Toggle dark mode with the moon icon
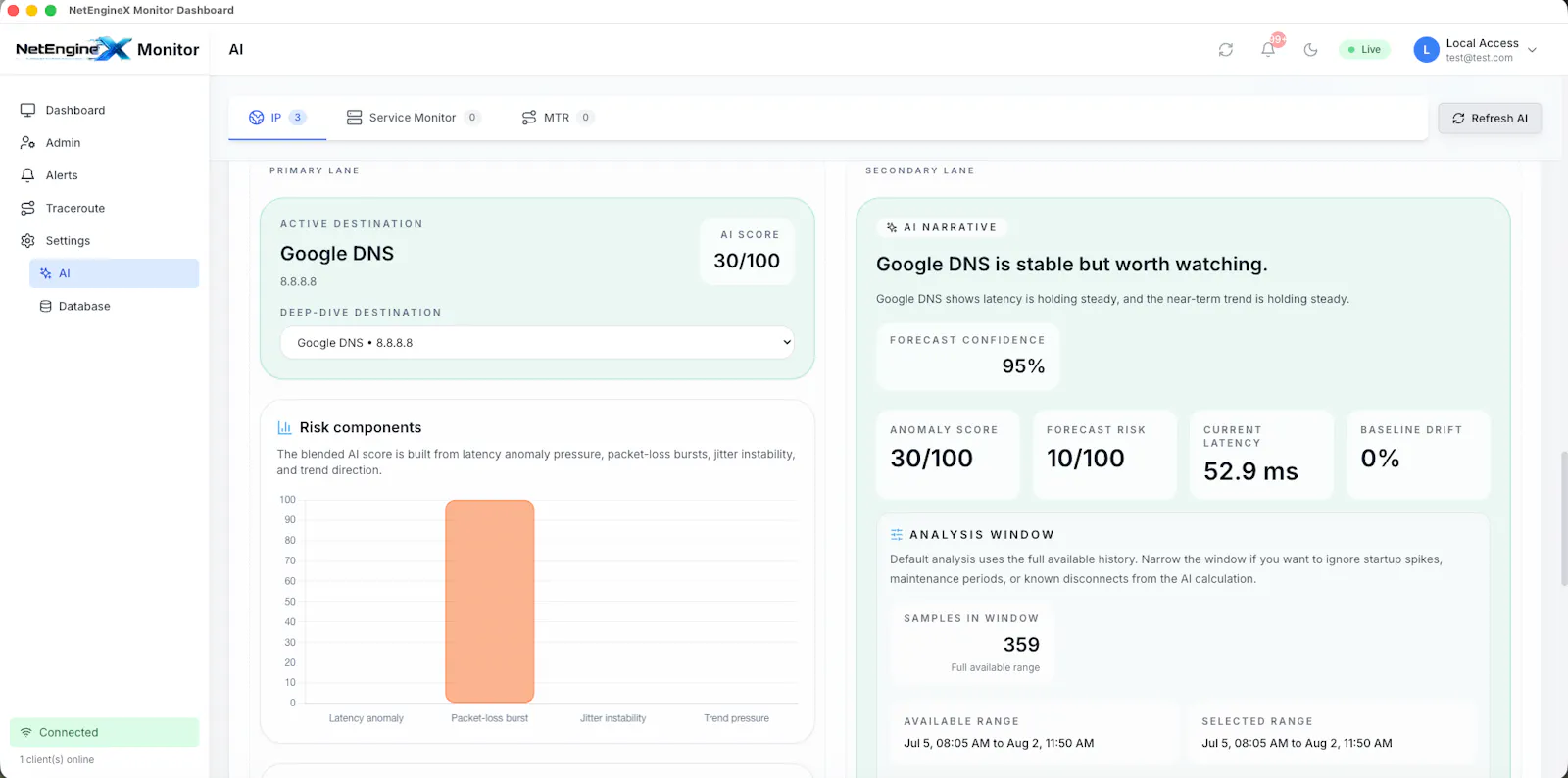 click(1310, 50)
